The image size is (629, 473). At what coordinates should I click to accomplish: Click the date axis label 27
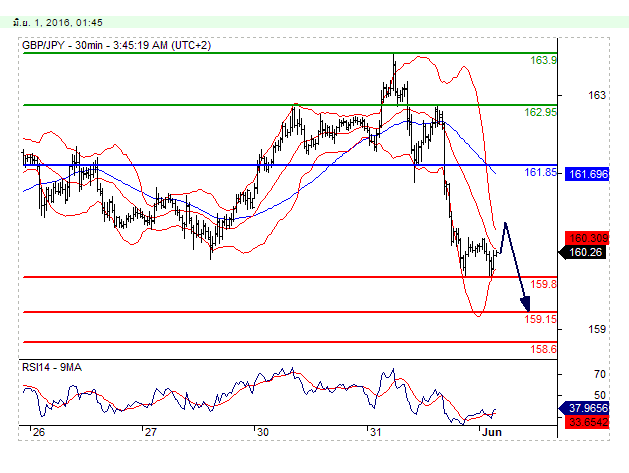click(150, 432)
